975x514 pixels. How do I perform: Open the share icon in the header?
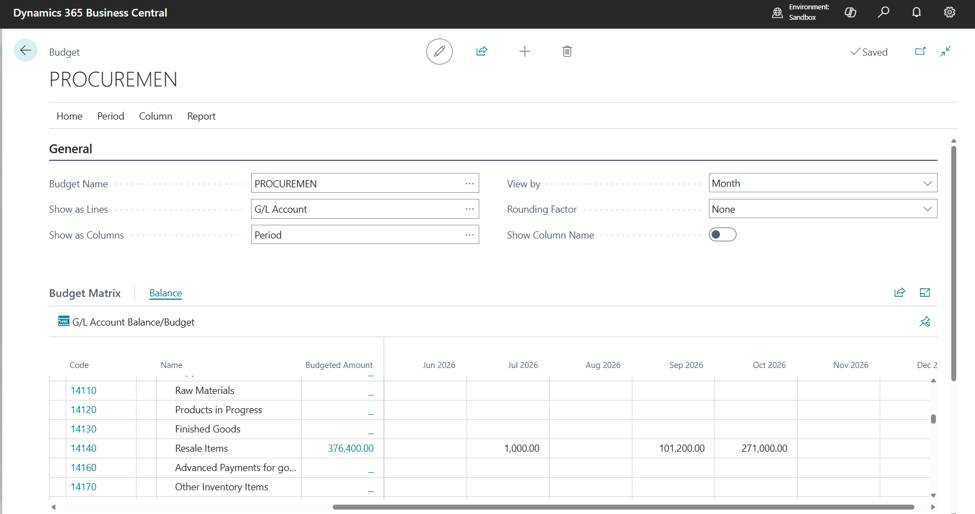[481, 52]
